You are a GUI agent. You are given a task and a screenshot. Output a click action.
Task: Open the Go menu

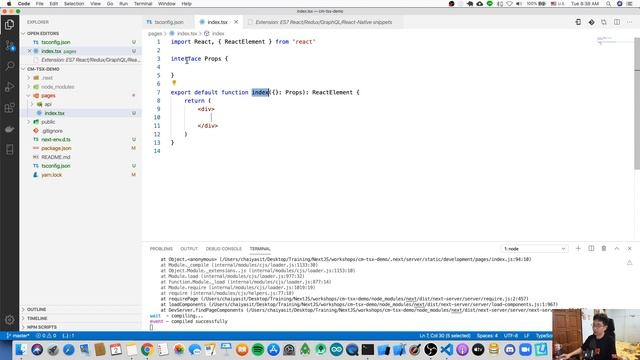click(110, 4)
